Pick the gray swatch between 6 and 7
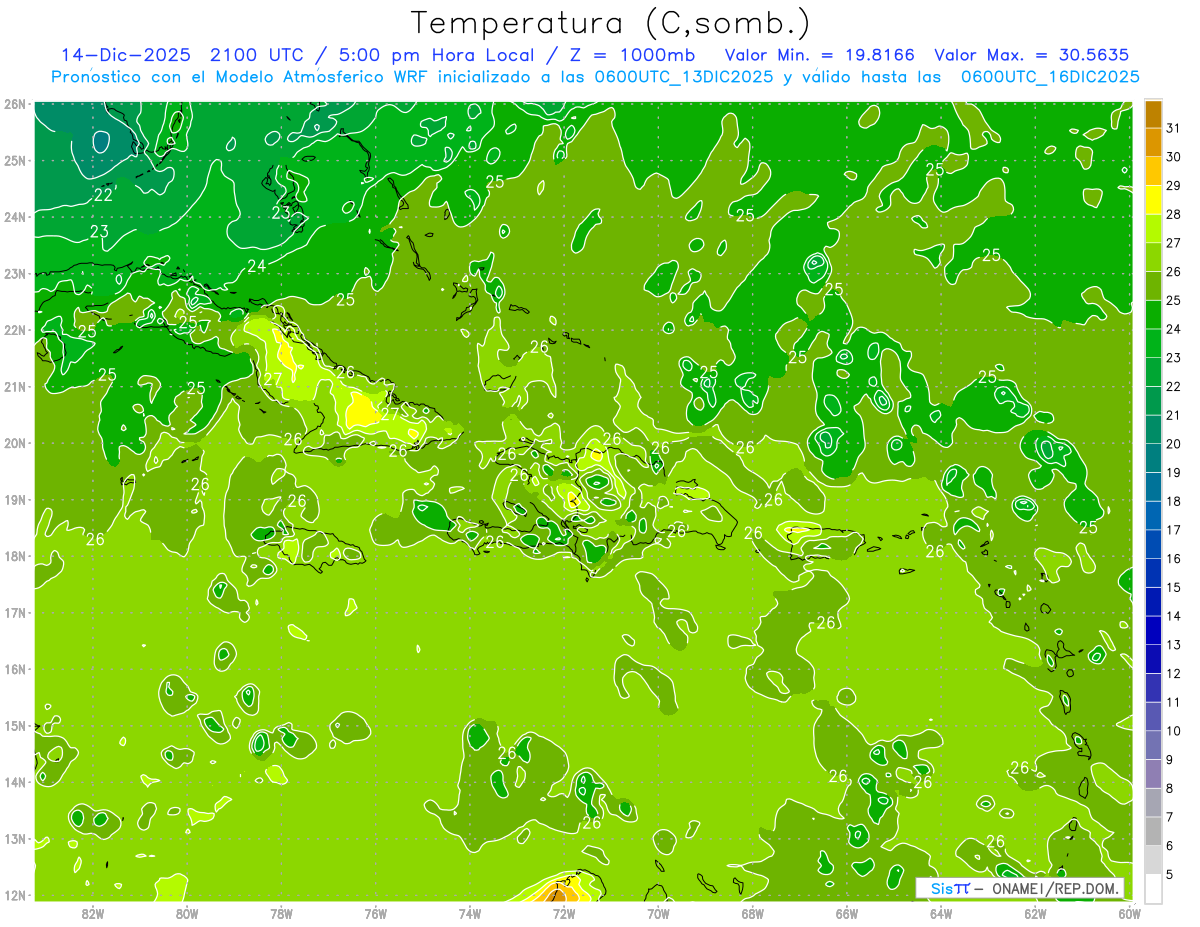The height and width of the screenshot is (927, 1200). tap(1153, 832)
